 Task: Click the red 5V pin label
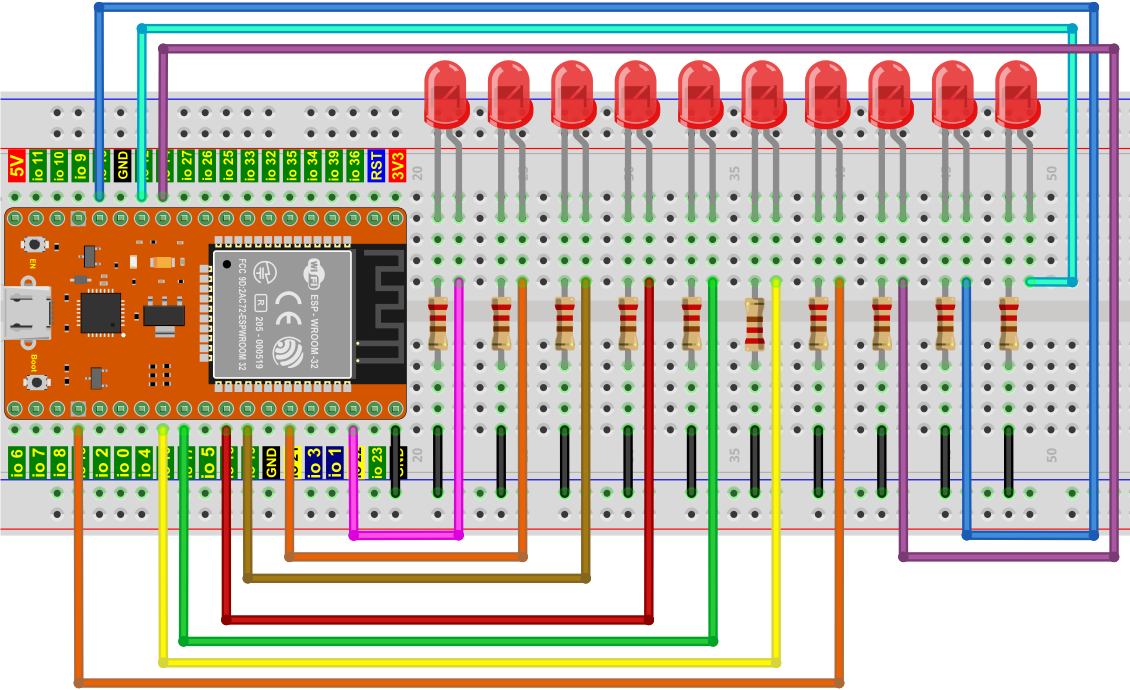[x=17, y=164]
